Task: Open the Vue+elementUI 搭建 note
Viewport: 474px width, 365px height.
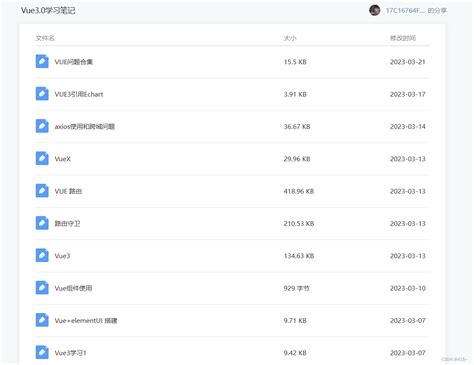Action: [86, 321]
